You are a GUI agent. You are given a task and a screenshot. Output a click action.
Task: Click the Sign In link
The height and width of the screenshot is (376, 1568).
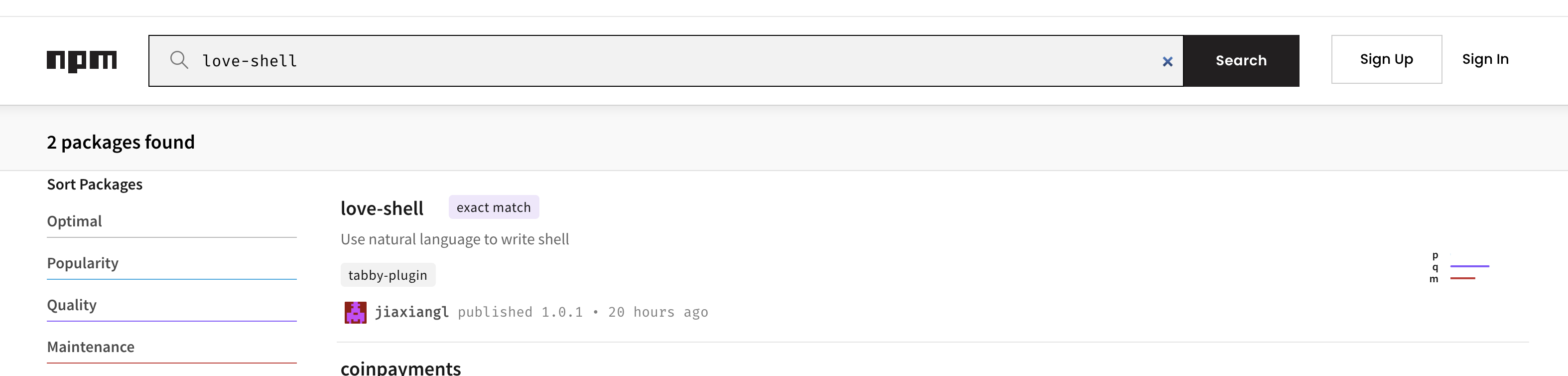[1485, 59]
